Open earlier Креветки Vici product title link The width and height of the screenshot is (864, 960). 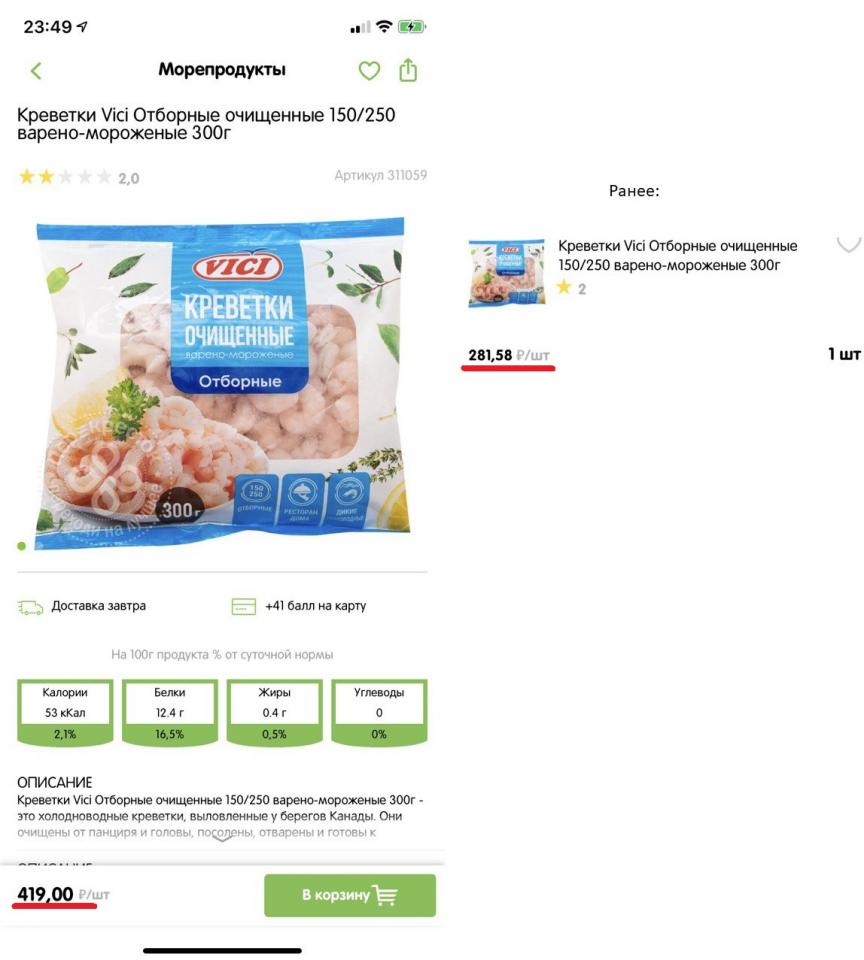677,255
